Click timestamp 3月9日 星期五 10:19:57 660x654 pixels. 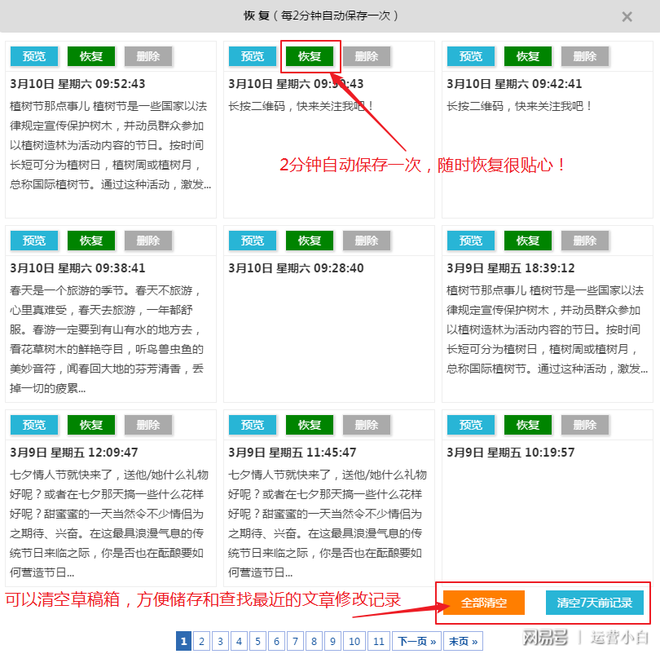click(511, 452)
